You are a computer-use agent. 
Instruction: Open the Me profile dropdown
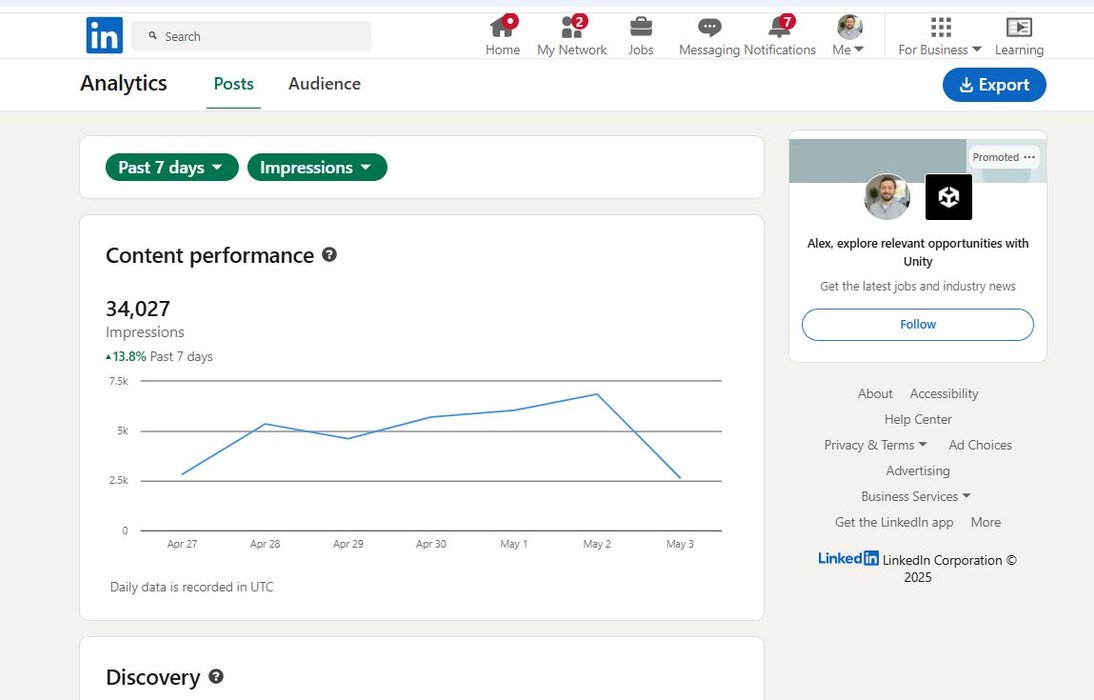click(849, 36)
